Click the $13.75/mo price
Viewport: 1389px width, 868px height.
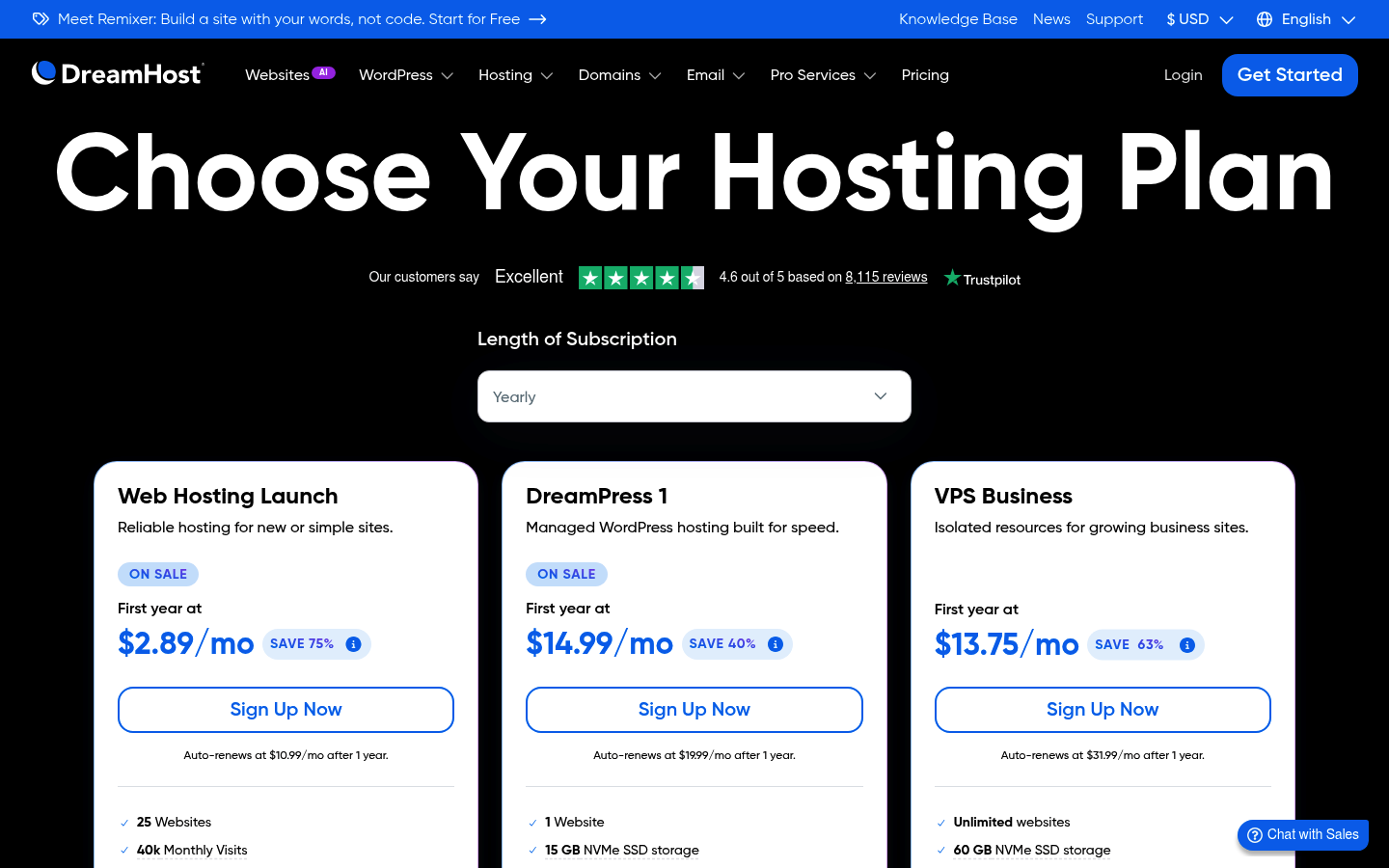pyautogui.click(x=1006, y=644)
